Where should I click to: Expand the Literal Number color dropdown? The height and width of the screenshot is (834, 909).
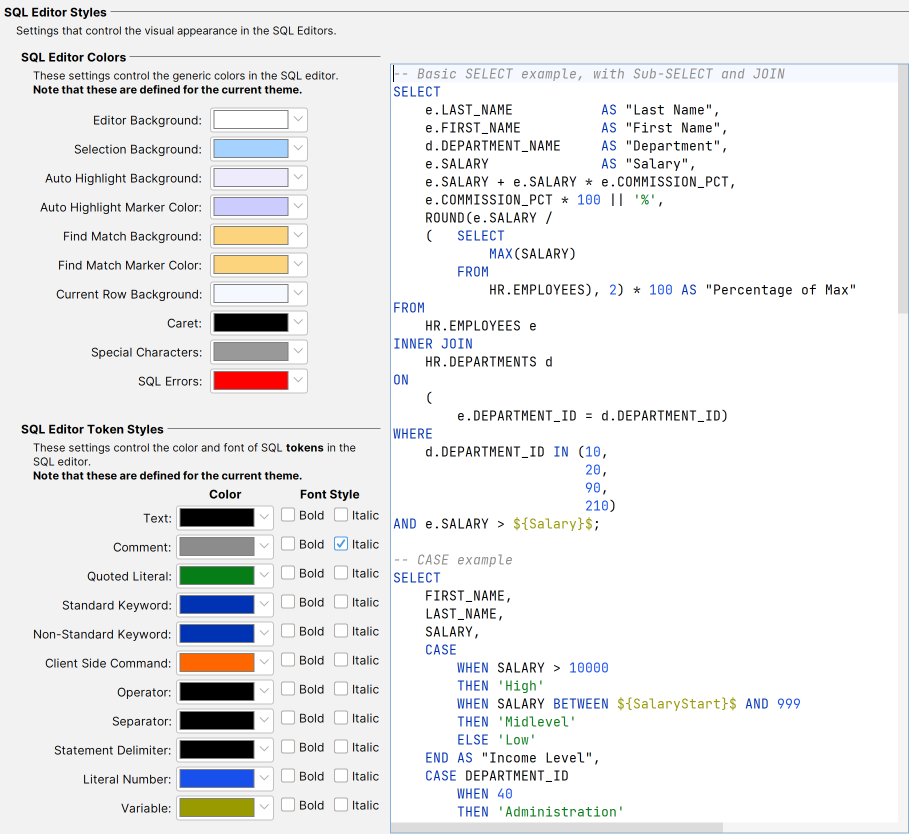pyautogui.click(x=264, y=779)
